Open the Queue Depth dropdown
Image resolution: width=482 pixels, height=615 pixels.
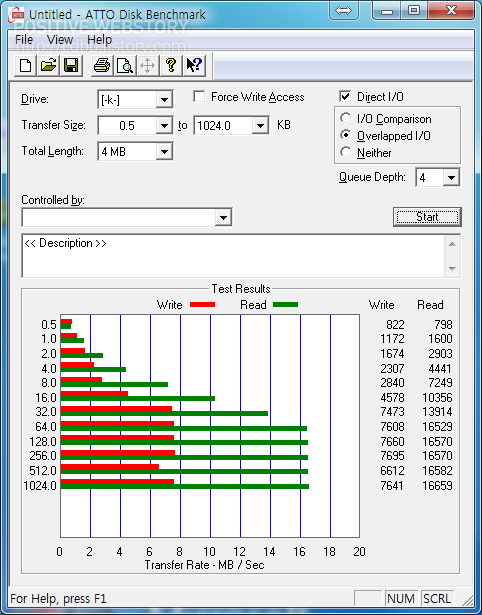point(451,178)
